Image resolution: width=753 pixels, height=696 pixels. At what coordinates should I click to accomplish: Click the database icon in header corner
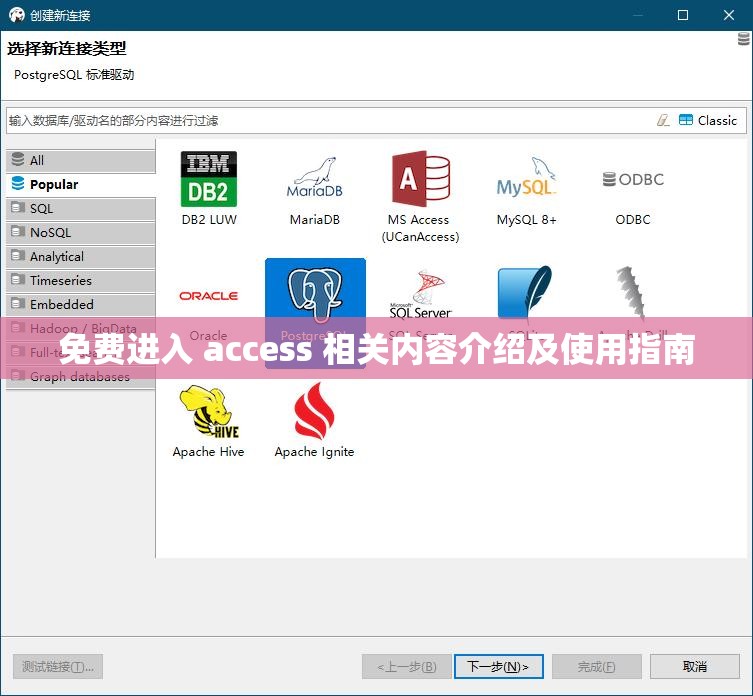coord(743,39)
